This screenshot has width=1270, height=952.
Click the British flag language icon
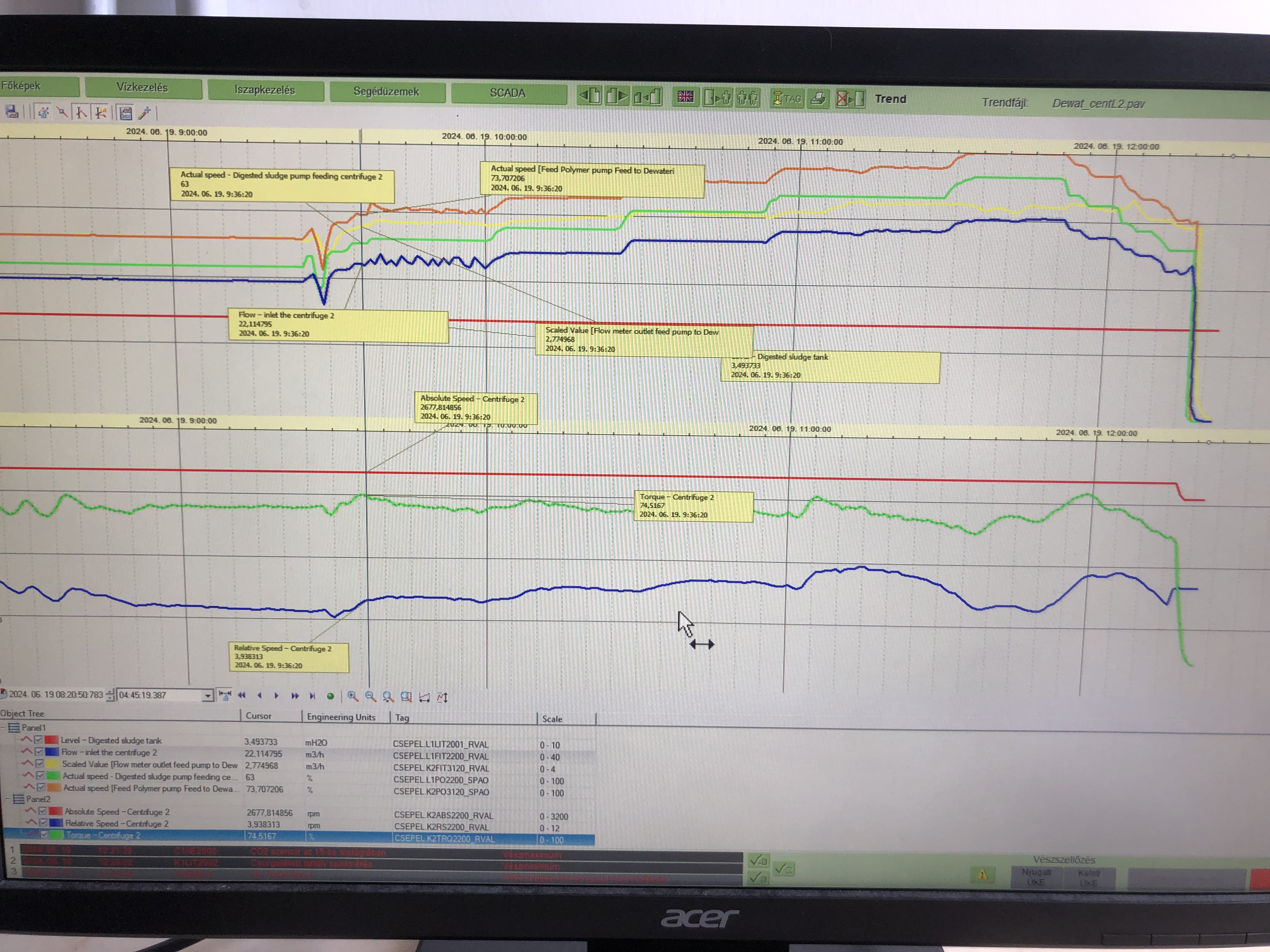[x=685, y=97]
